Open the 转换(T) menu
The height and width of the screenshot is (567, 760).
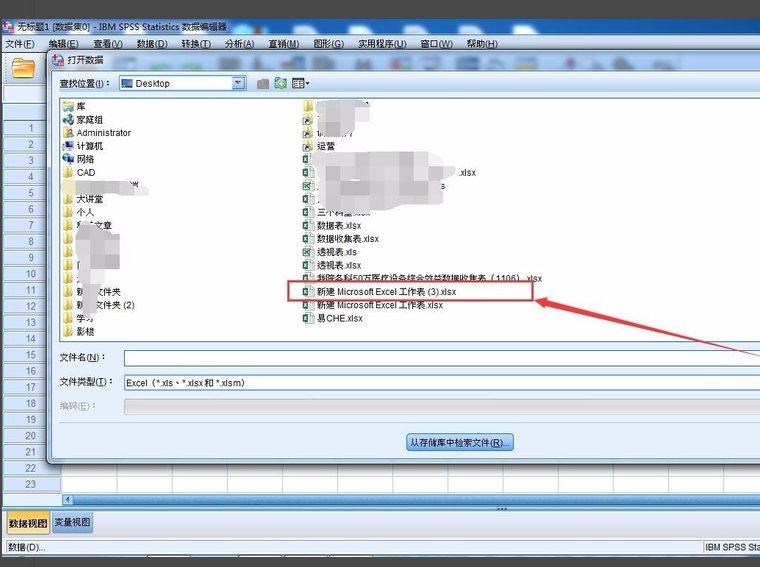[x=195, y=44]
